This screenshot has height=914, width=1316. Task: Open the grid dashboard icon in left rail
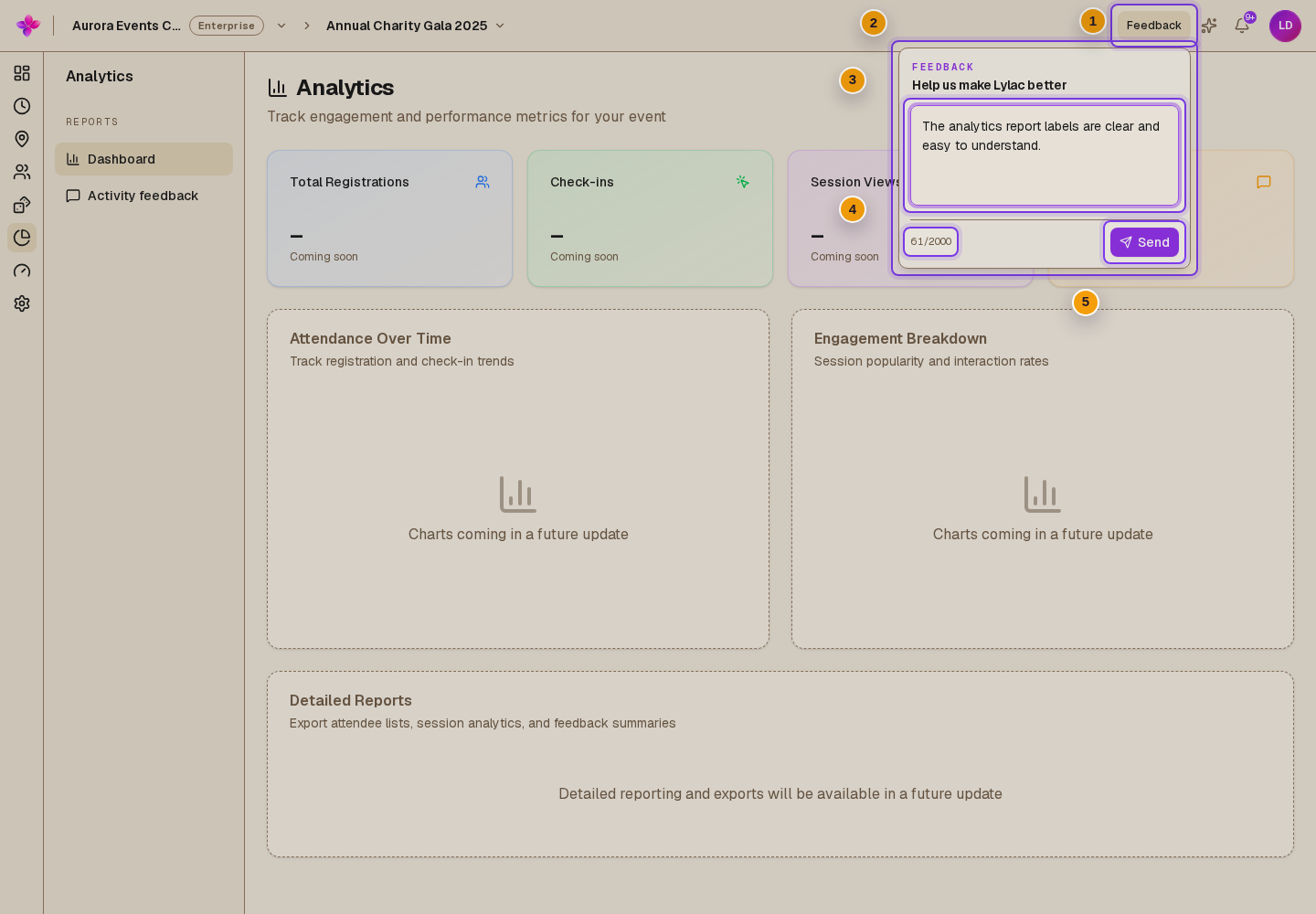coord(22,73)
